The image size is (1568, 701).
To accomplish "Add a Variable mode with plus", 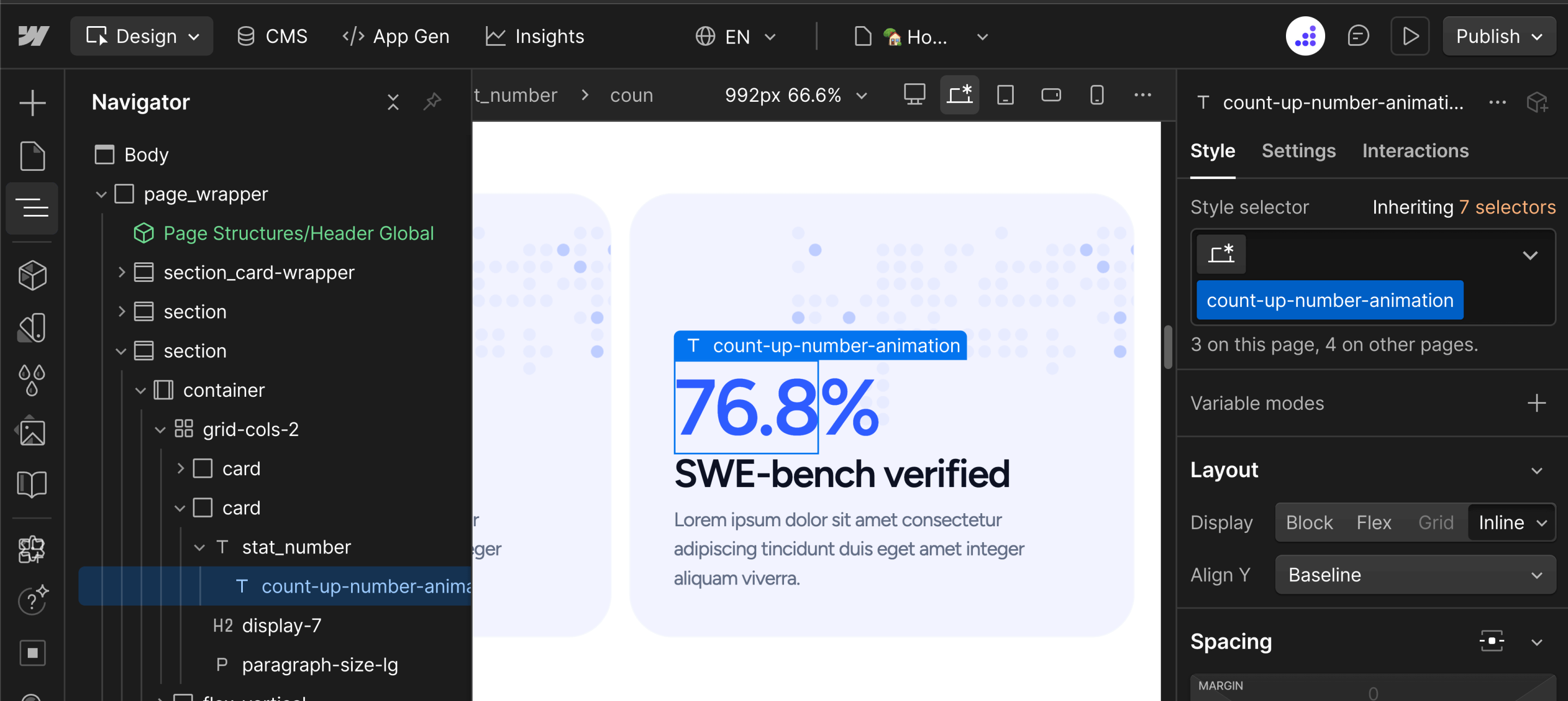I will point(1536,403).
